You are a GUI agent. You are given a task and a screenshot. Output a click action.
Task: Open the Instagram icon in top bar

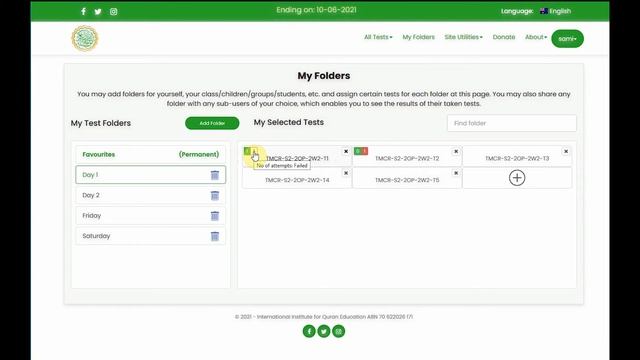tap(113, 11)
